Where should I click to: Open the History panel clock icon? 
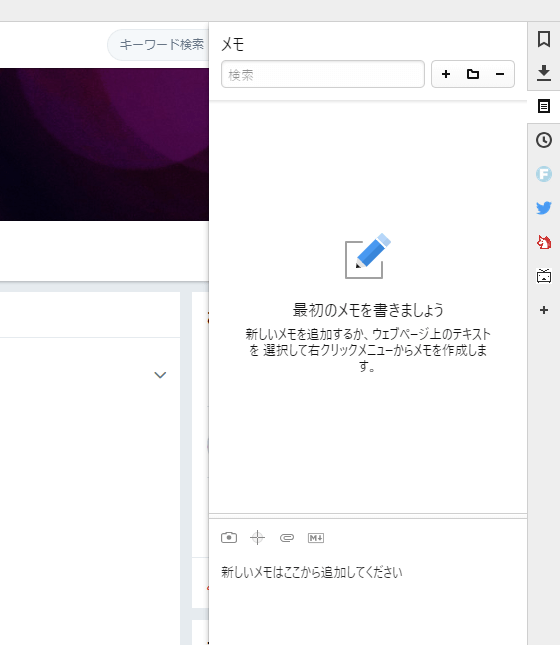click(544, 140)
